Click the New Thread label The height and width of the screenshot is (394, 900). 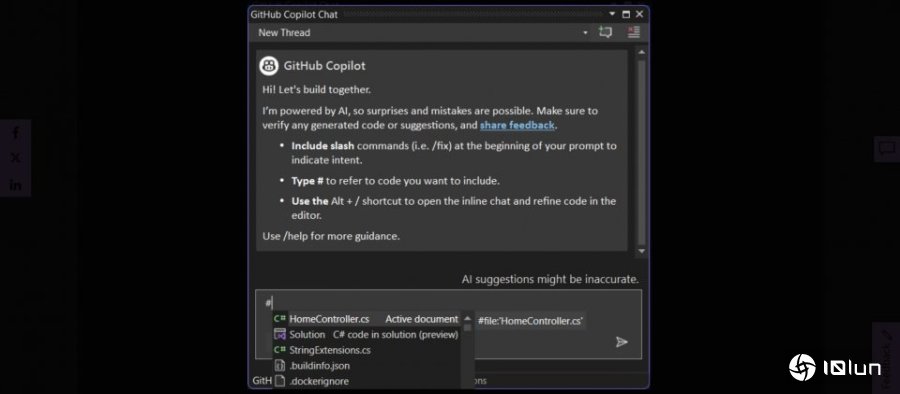[284, 33]
